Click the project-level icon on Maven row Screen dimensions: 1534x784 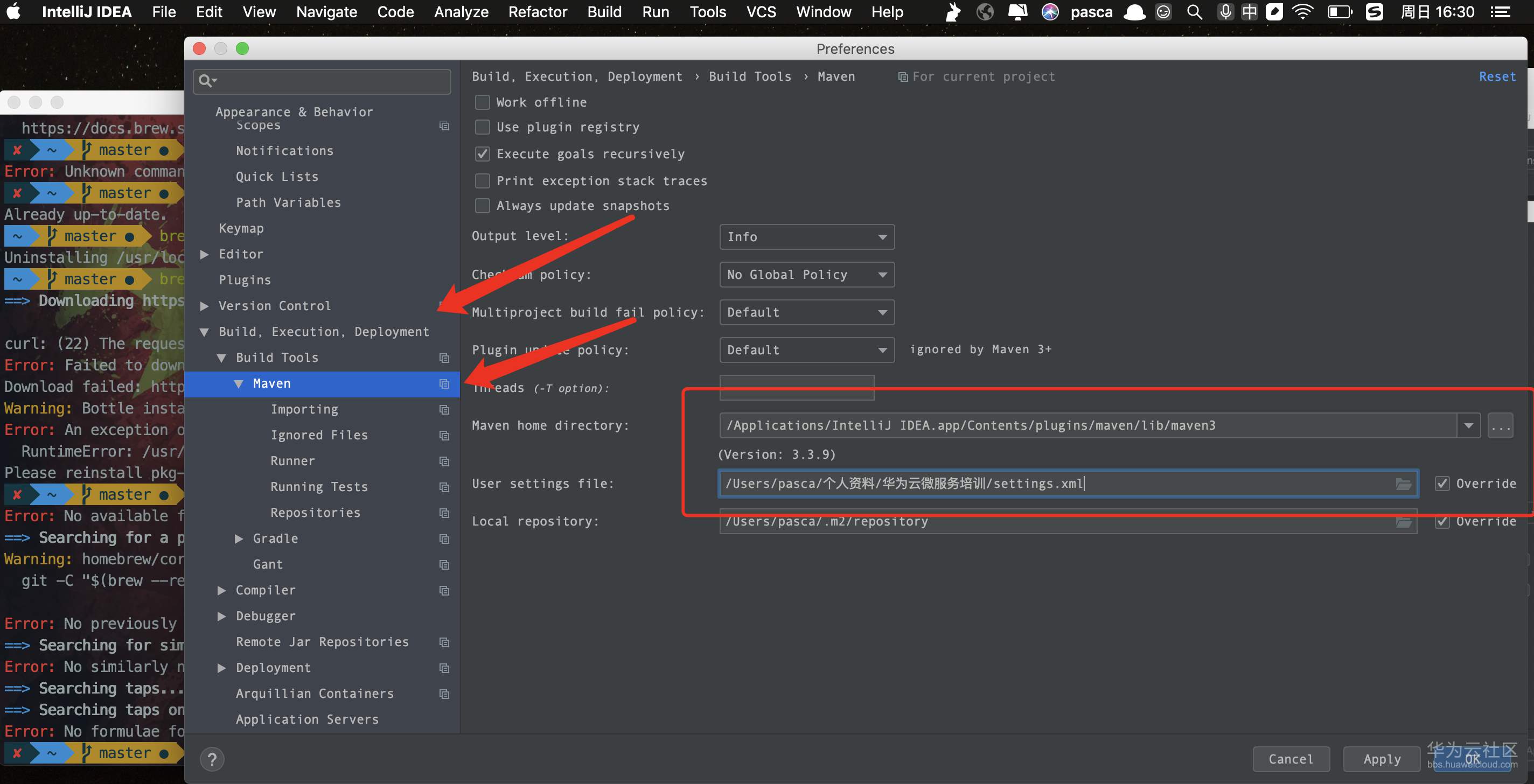click(444, 384)
